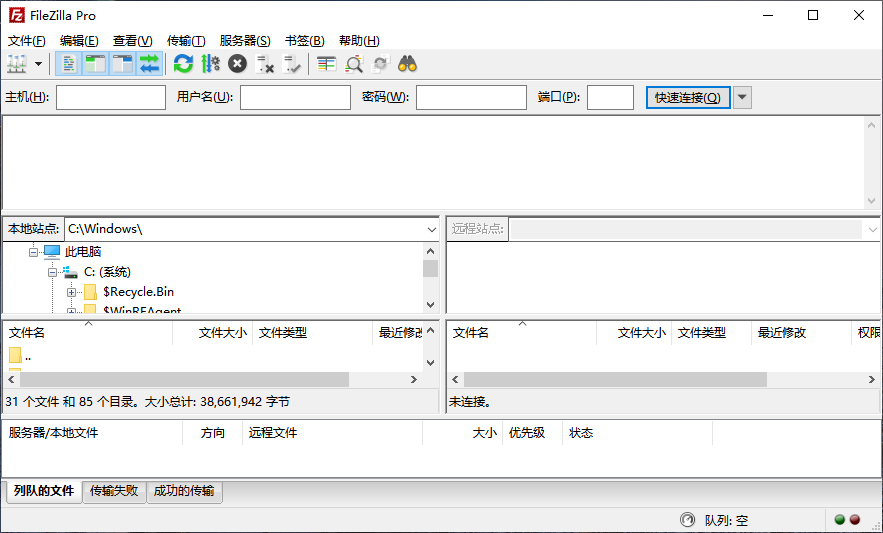Screen dimensions: 883x533
Task: Click local path C:\Windows\ field
Action: [x=245, y=229]
